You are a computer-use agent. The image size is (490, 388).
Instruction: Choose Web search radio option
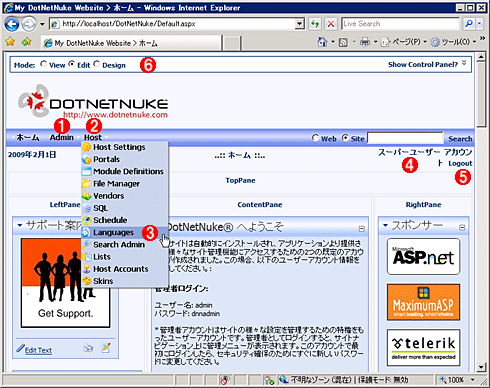(x=315, y=138)
